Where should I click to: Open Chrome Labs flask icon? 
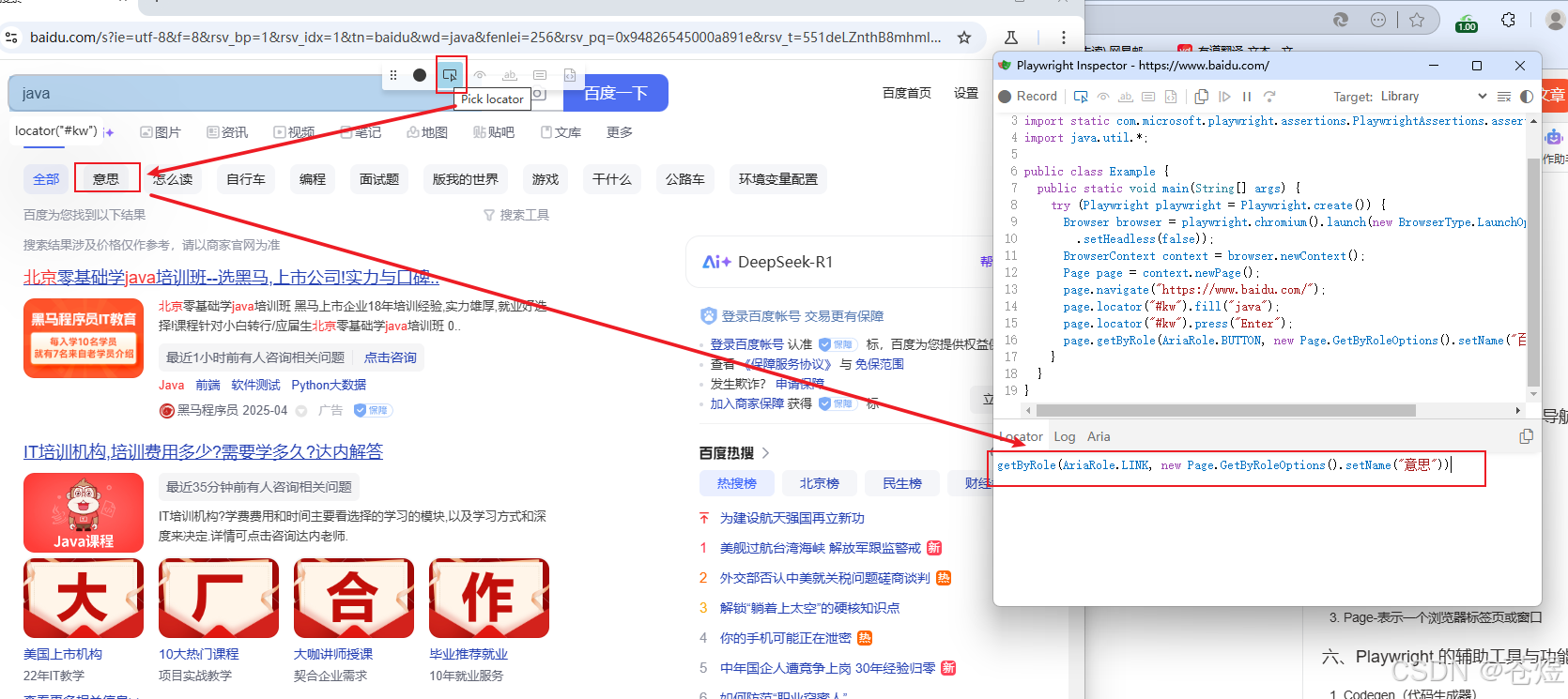[1011, 38]
